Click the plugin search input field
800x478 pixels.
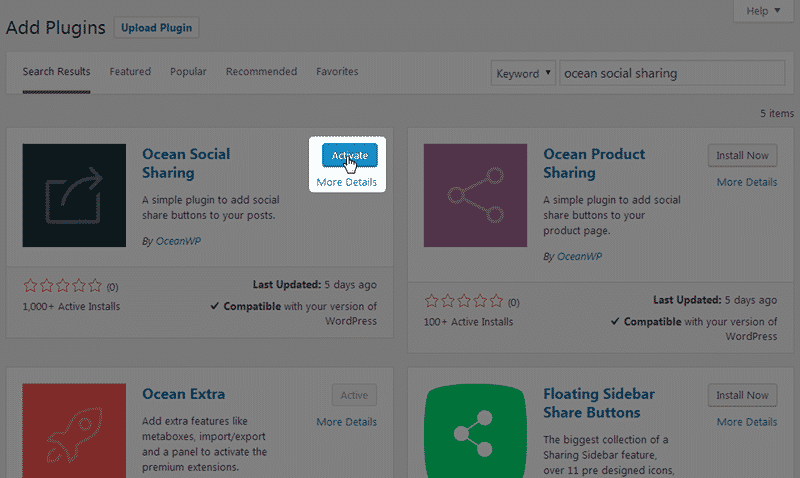click(672, 73)
